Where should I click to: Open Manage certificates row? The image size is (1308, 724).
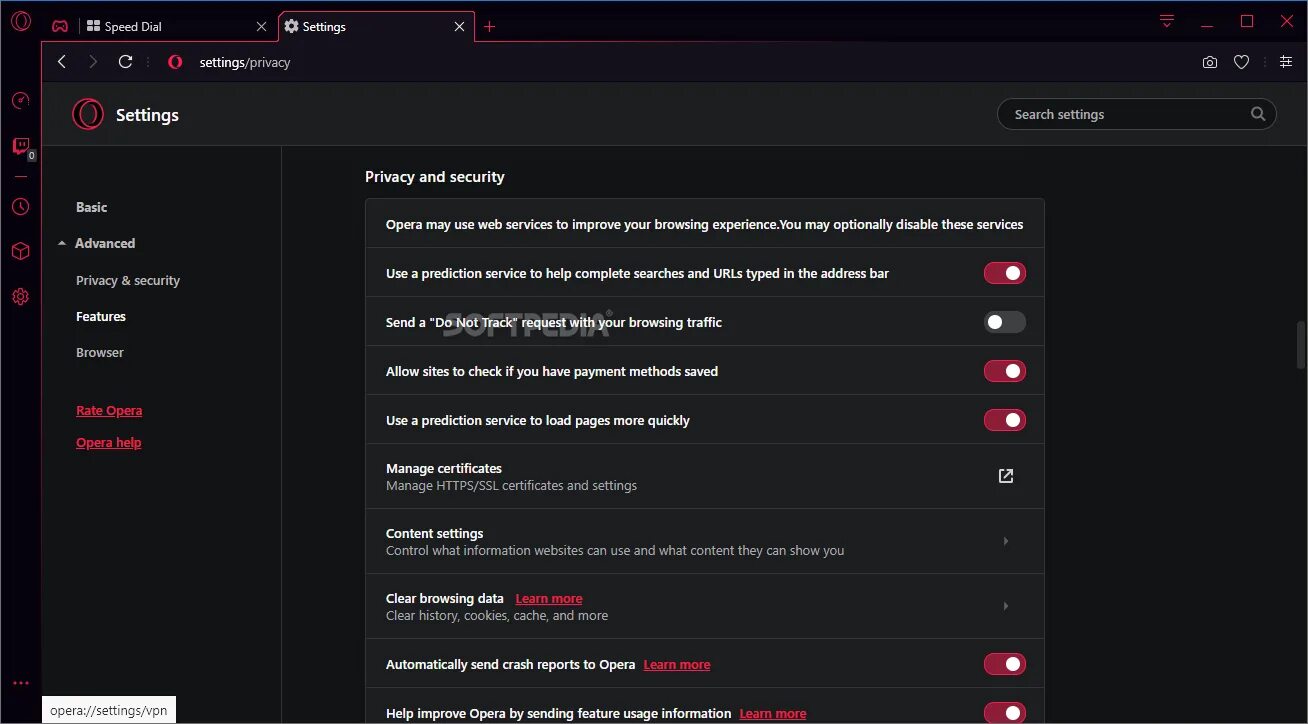point(705,476)
